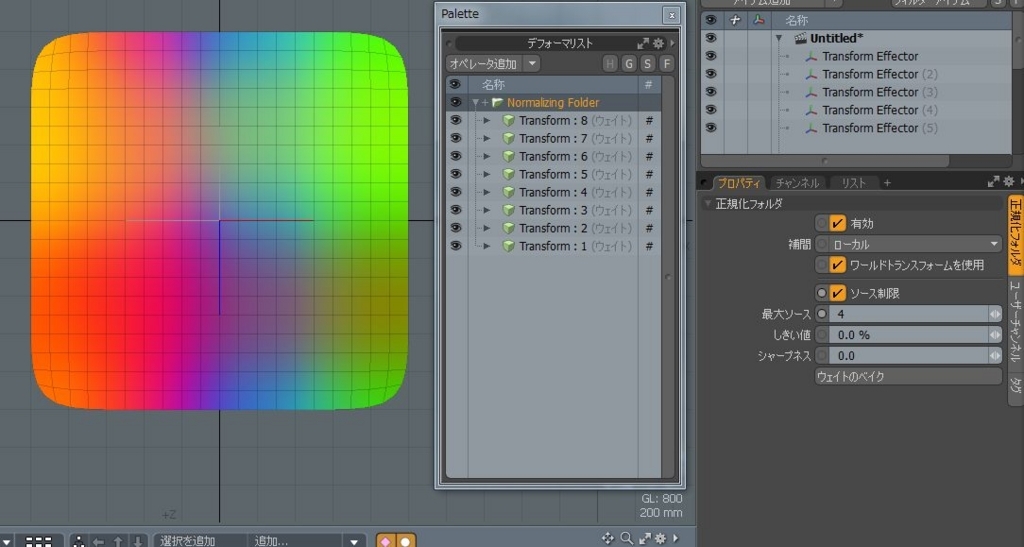Click the G filter button in deformer list
The height and width of the screenshot is (547, 1024).
(629, 63)
